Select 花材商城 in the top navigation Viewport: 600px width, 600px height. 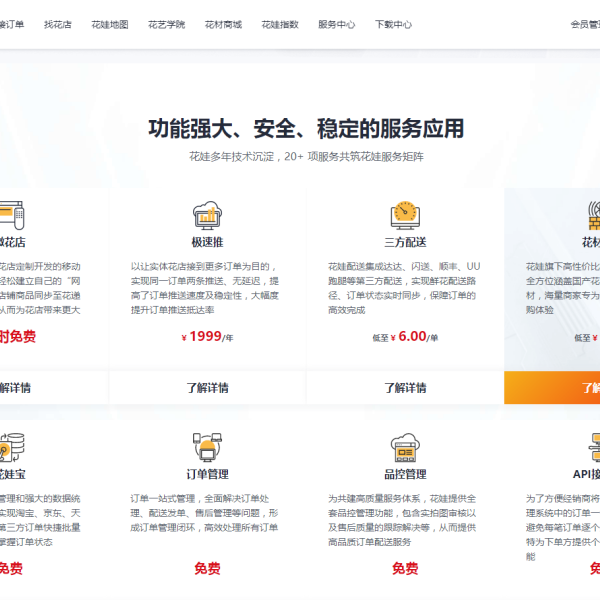point(223,24)
